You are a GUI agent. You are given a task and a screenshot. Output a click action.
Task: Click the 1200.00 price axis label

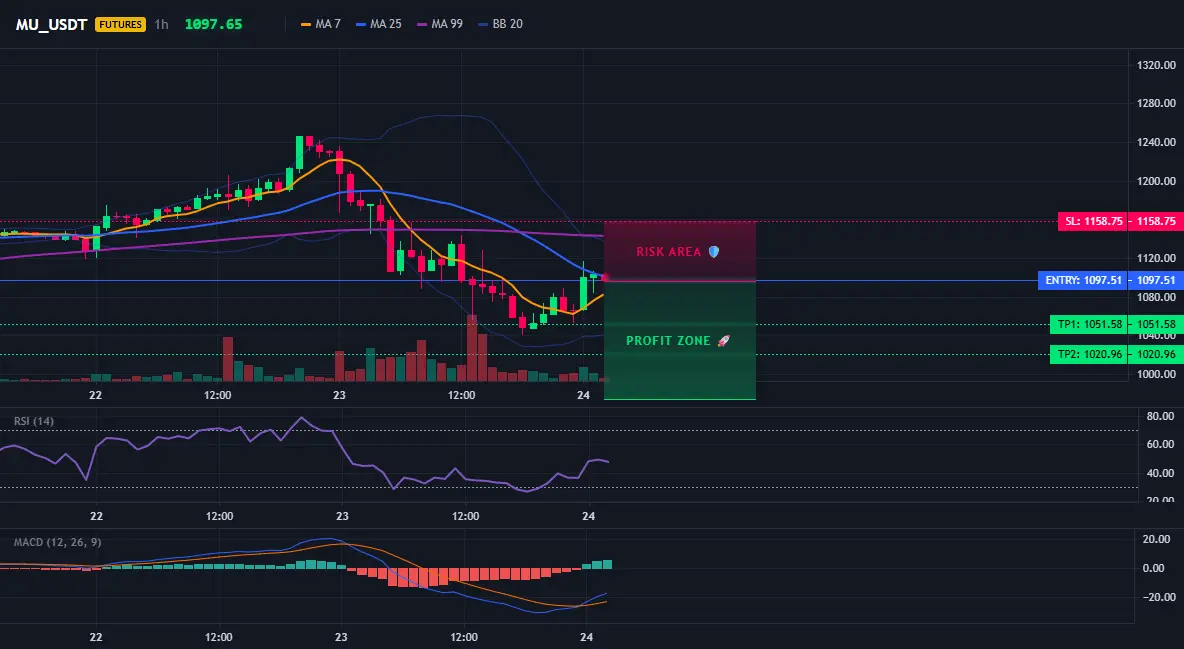tap(1156, 181)
